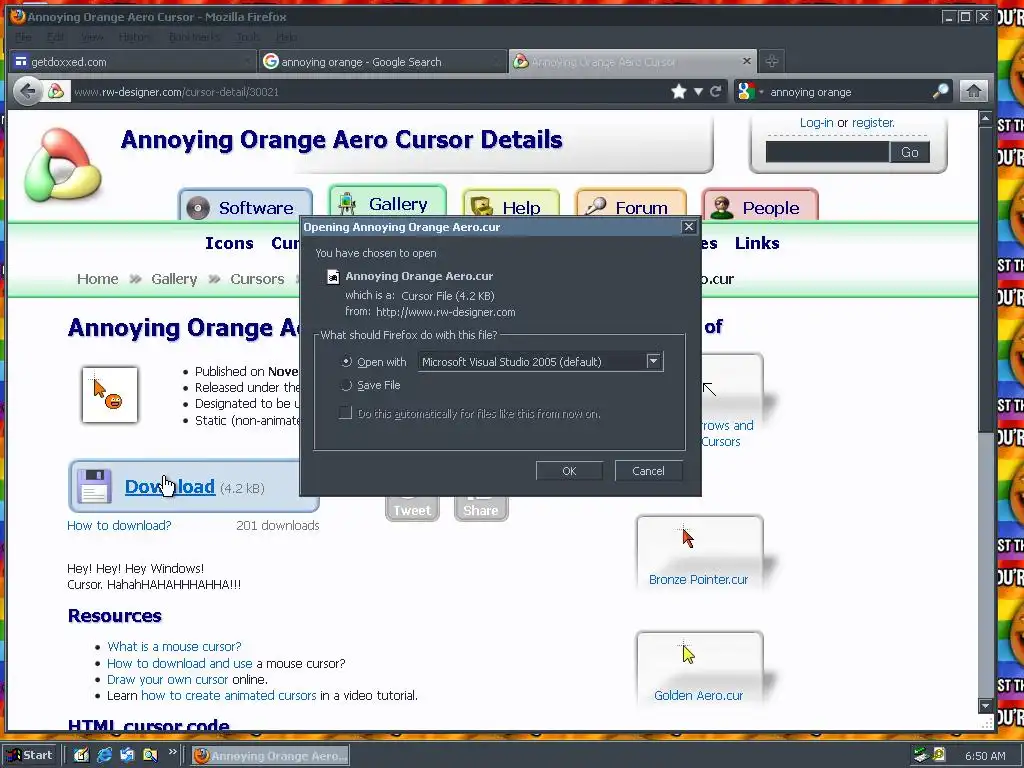Image resolution: width=1024 pixels, height=768 pixels.
Task: Go back with the Firefox back arrow
Action: point(27,91)
